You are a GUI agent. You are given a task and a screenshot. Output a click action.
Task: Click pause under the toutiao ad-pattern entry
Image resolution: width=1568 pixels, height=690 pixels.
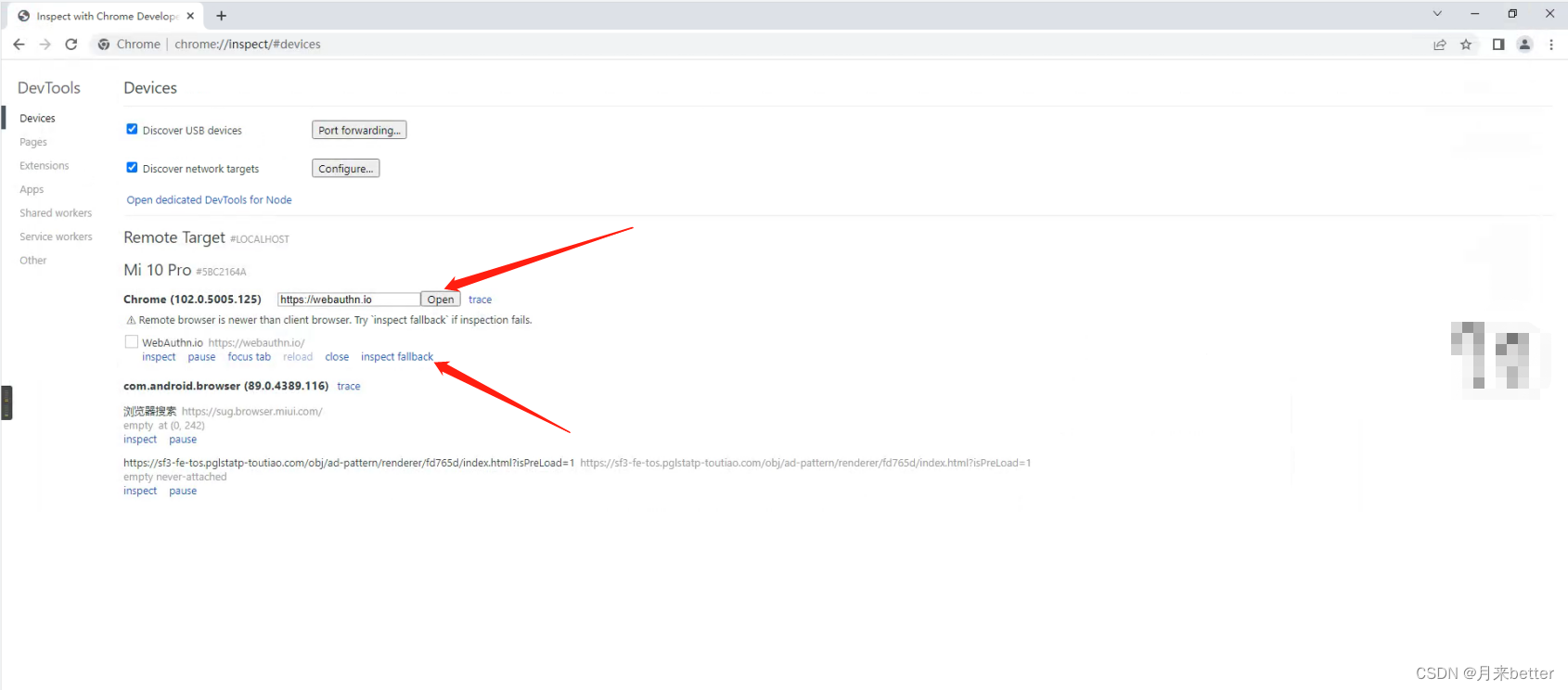183,491
